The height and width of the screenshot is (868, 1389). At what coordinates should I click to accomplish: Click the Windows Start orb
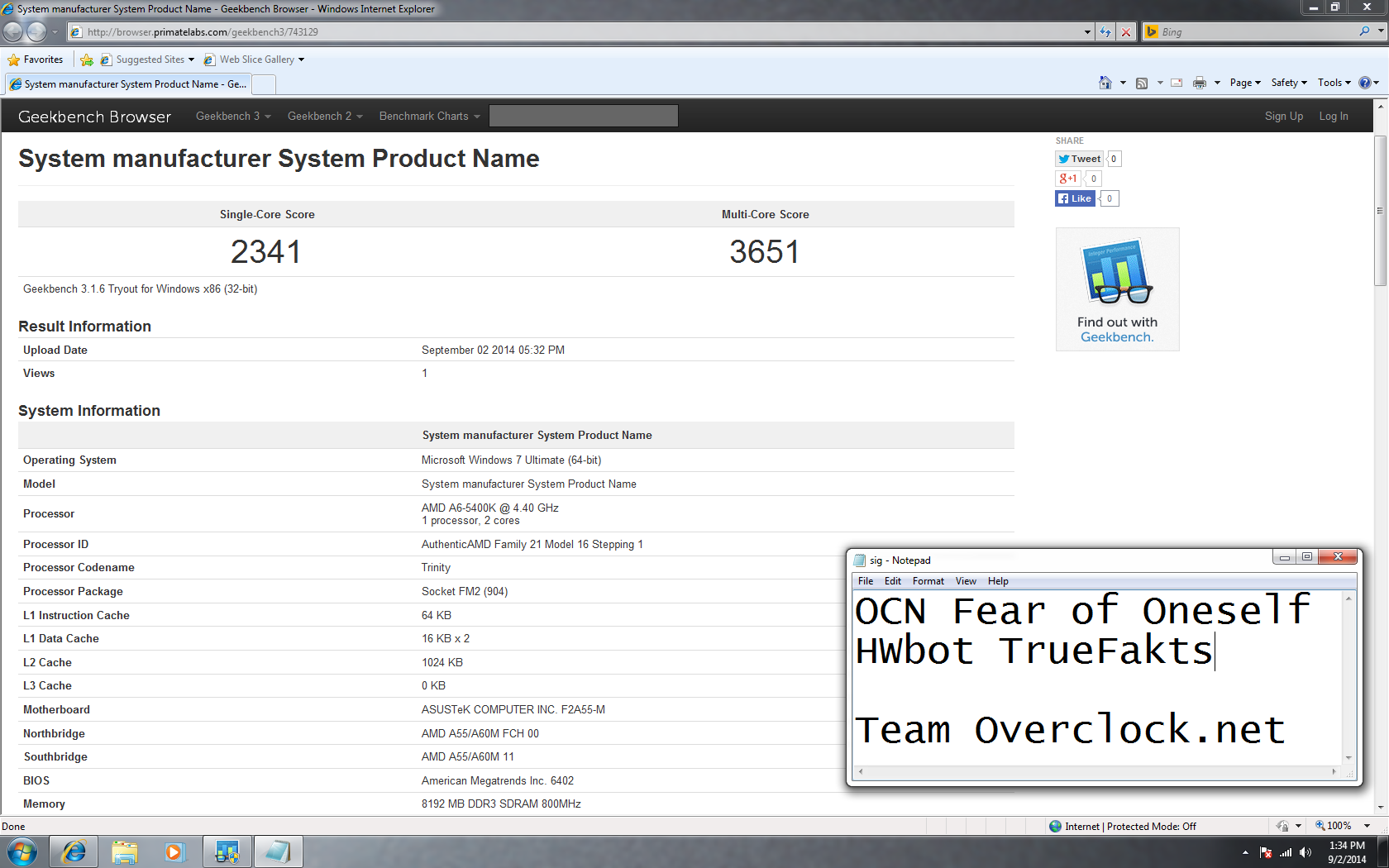point(22,851)
